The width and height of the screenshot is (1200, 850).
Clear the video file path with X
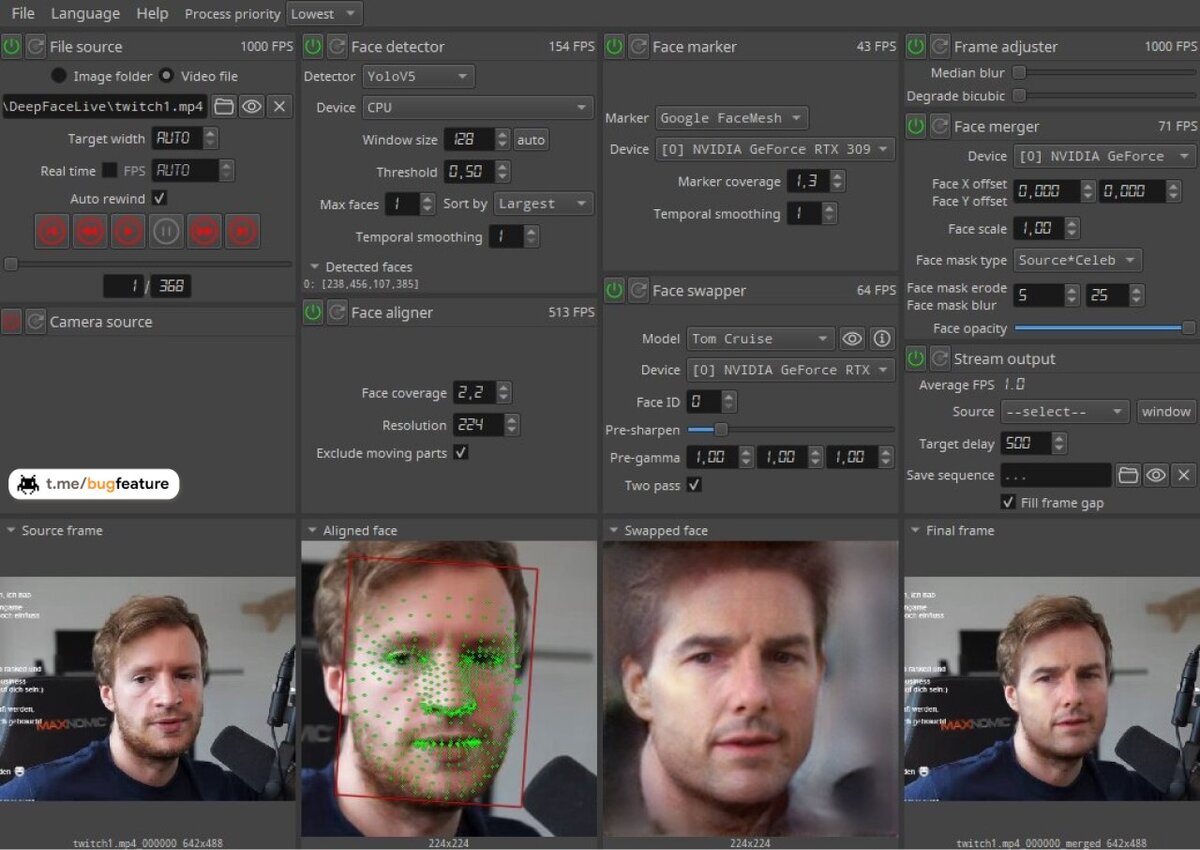(x=280, y=106)
